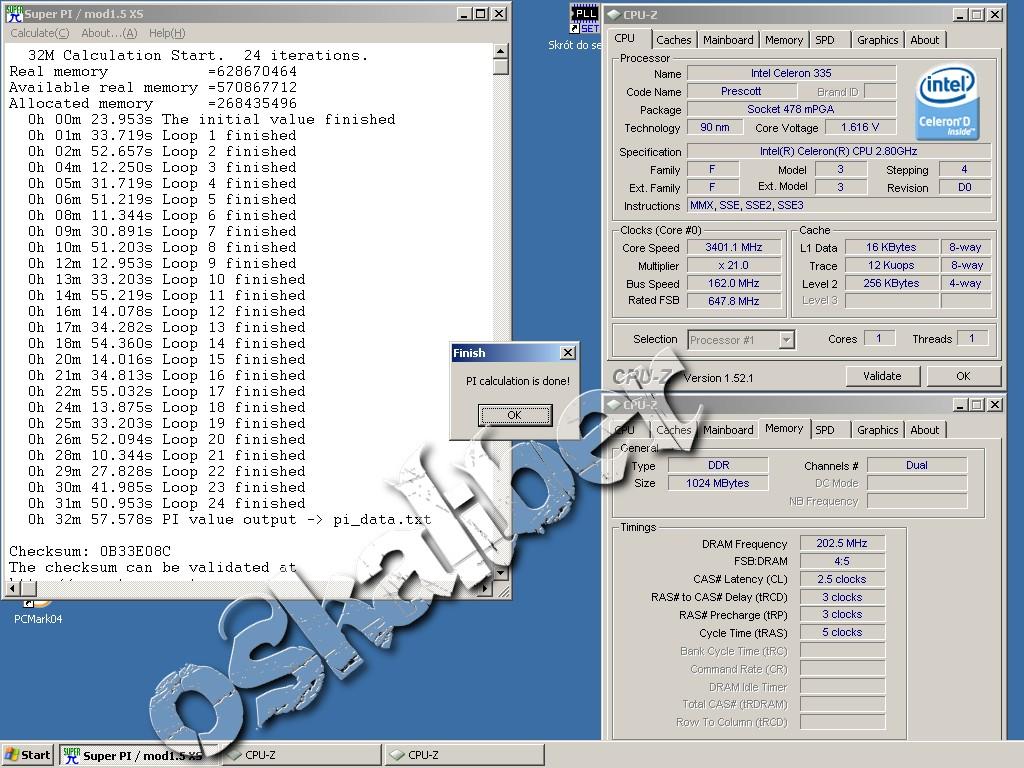This screenshot has height=768, width=1024.
Task: Click Super PI vertical scrollbar down arrow
Action: pyautogui.click(x=501, y=573)
